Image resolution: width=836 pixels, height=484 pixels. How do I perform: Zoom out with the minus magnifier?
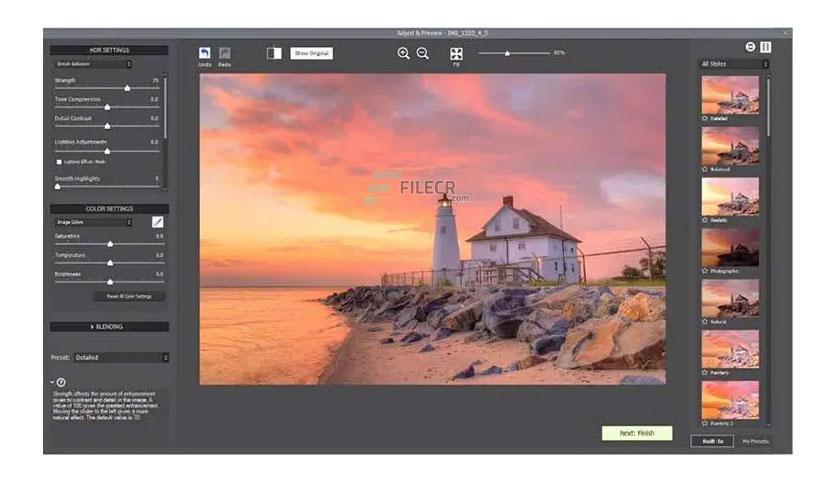(423, 53)
